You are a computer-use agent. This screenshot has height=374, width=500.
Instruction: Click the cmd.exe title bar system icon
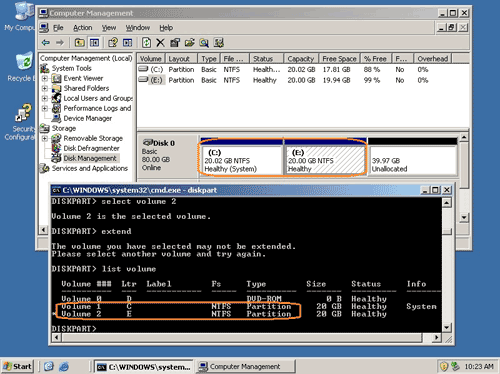[x=56, y=190]
